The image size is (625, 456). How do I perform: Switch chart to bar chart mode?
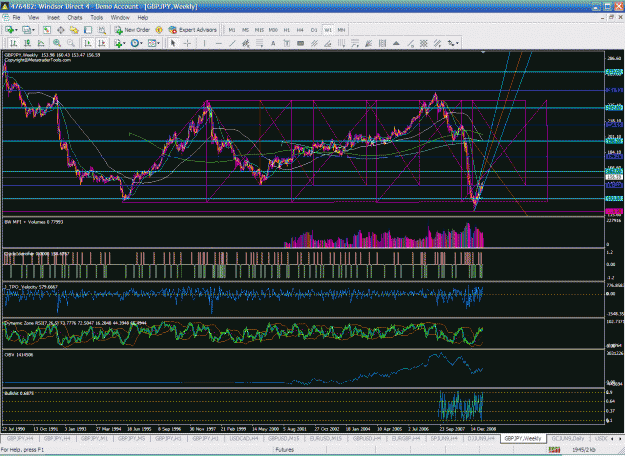[x=14, y=43]
